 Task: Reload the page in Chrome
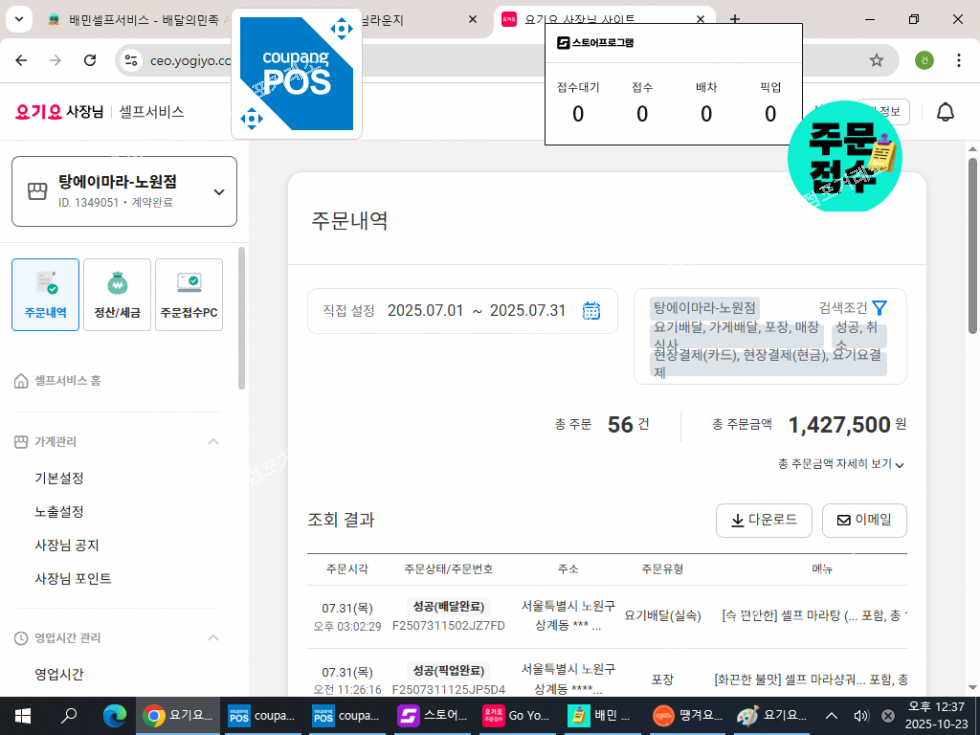90,60
